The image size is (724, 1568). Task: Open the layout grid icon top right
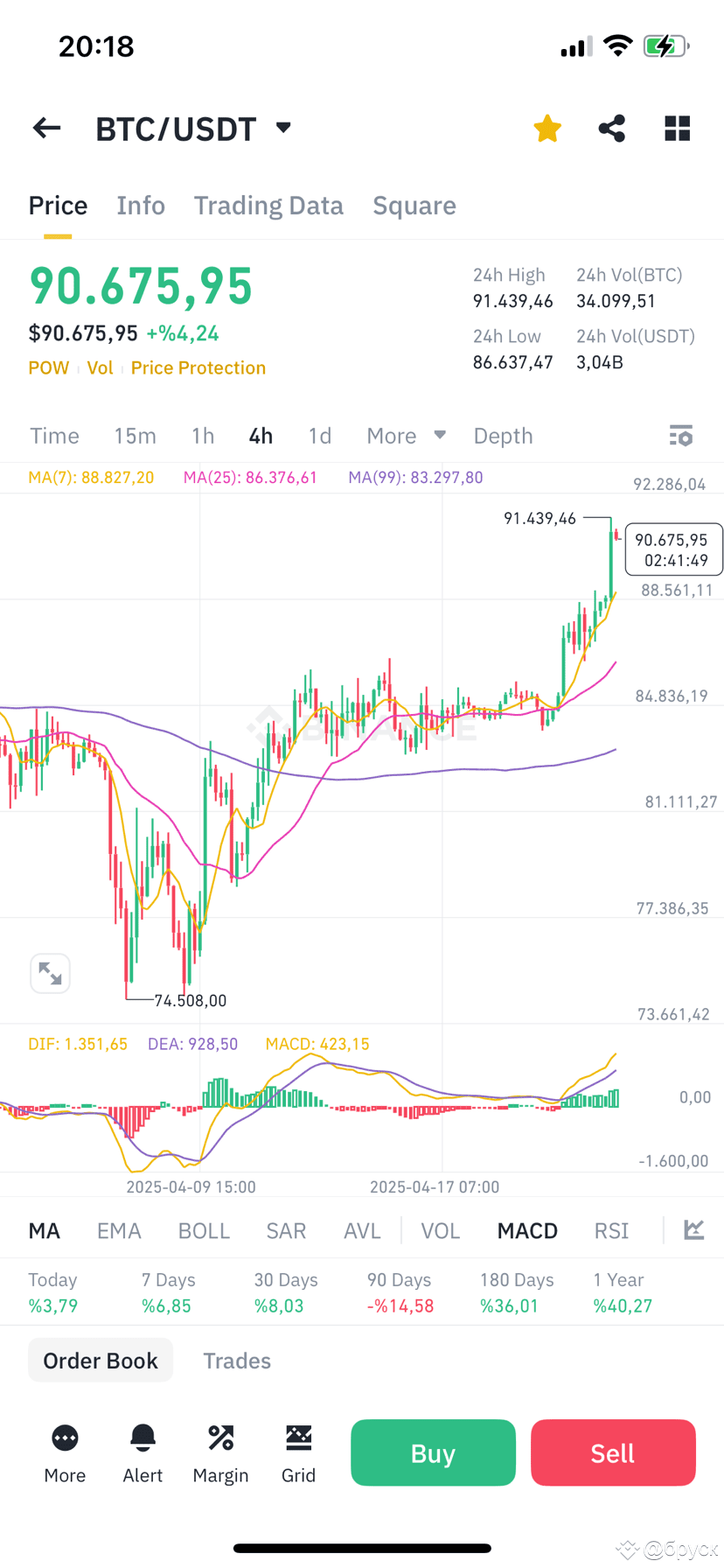[676, 128]
